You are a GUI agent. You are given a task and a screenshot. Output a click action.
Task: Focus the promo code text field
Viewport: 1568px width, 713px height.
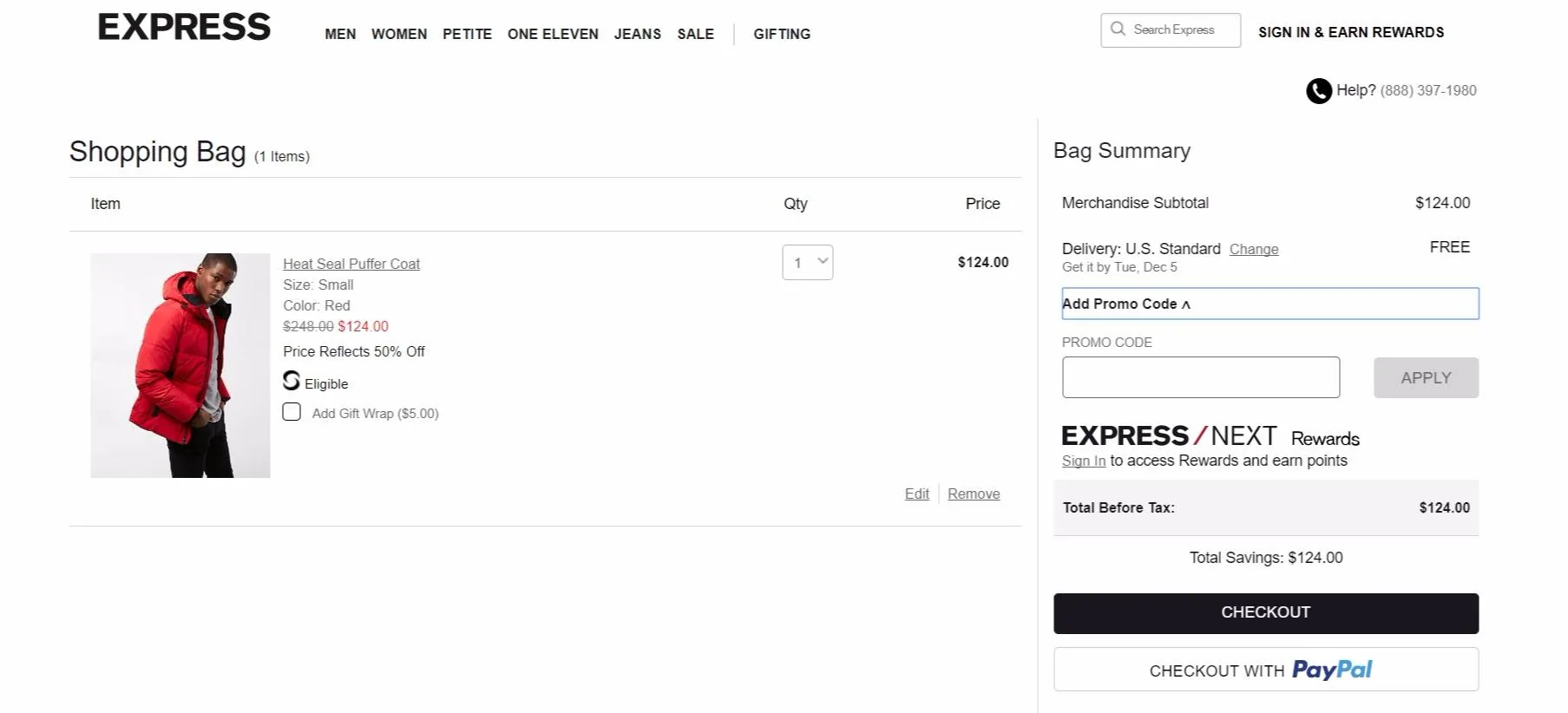tap(1200, 377)
